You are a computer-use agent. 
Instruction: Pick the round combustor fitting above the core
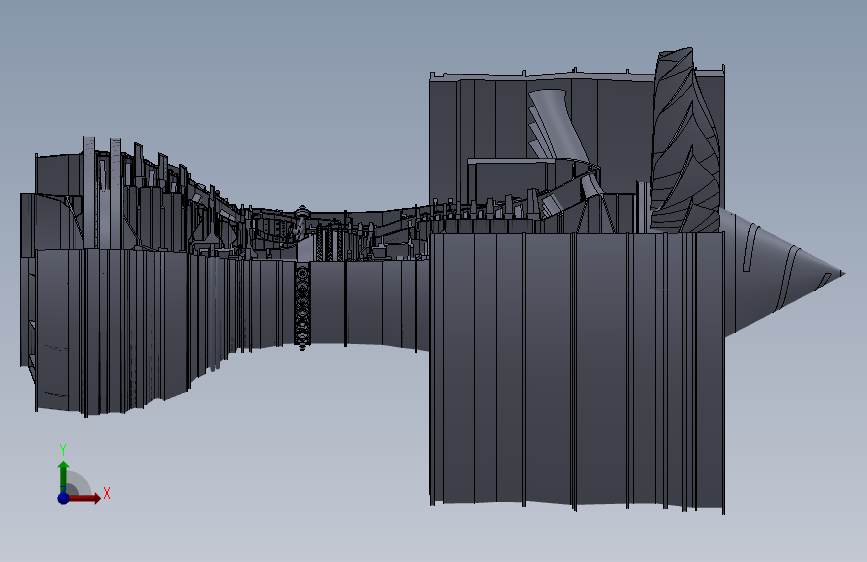pos(302,212)
